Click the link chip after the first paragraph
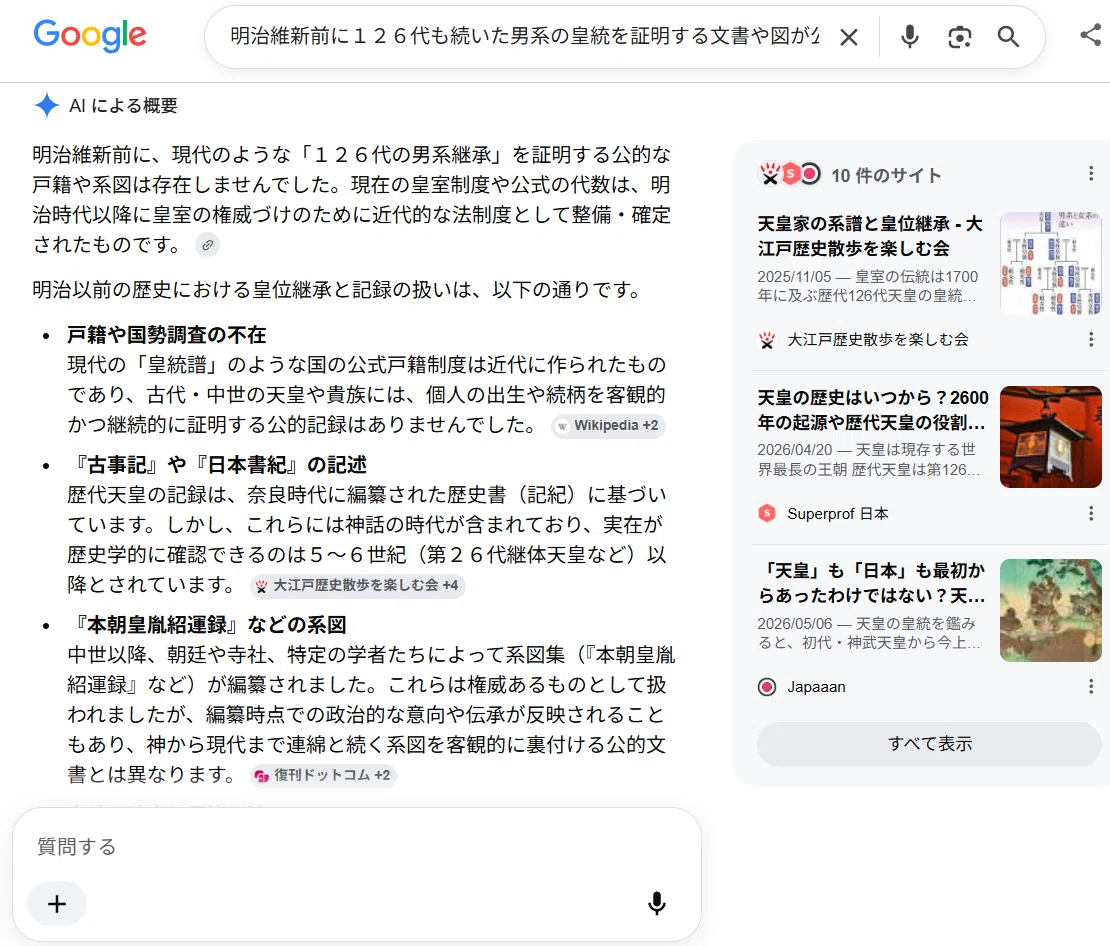 [207, 245]
